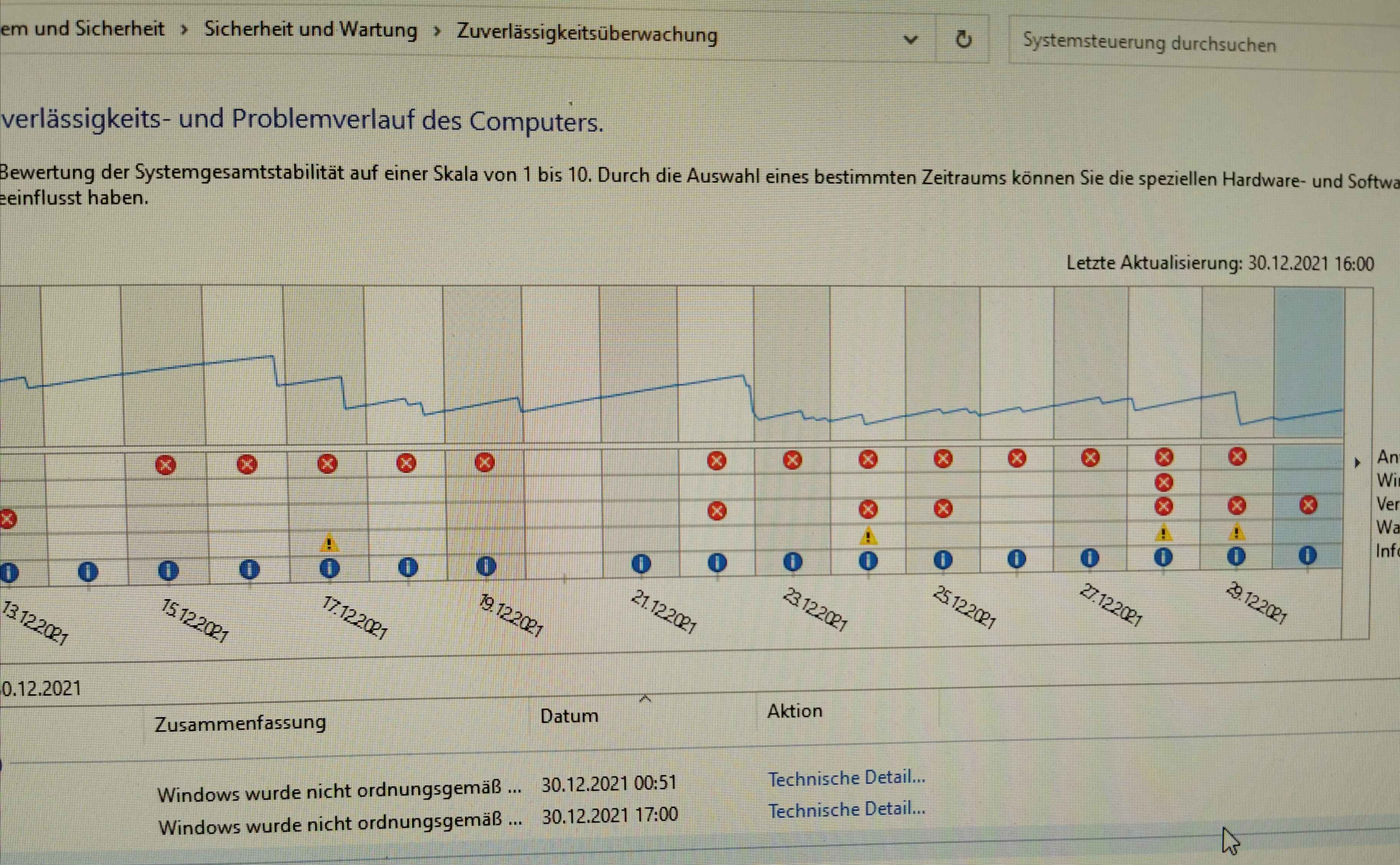Screen dimensions: 1400x865
Task: Click the Aktion column header
Action: [x=795, y=711]
